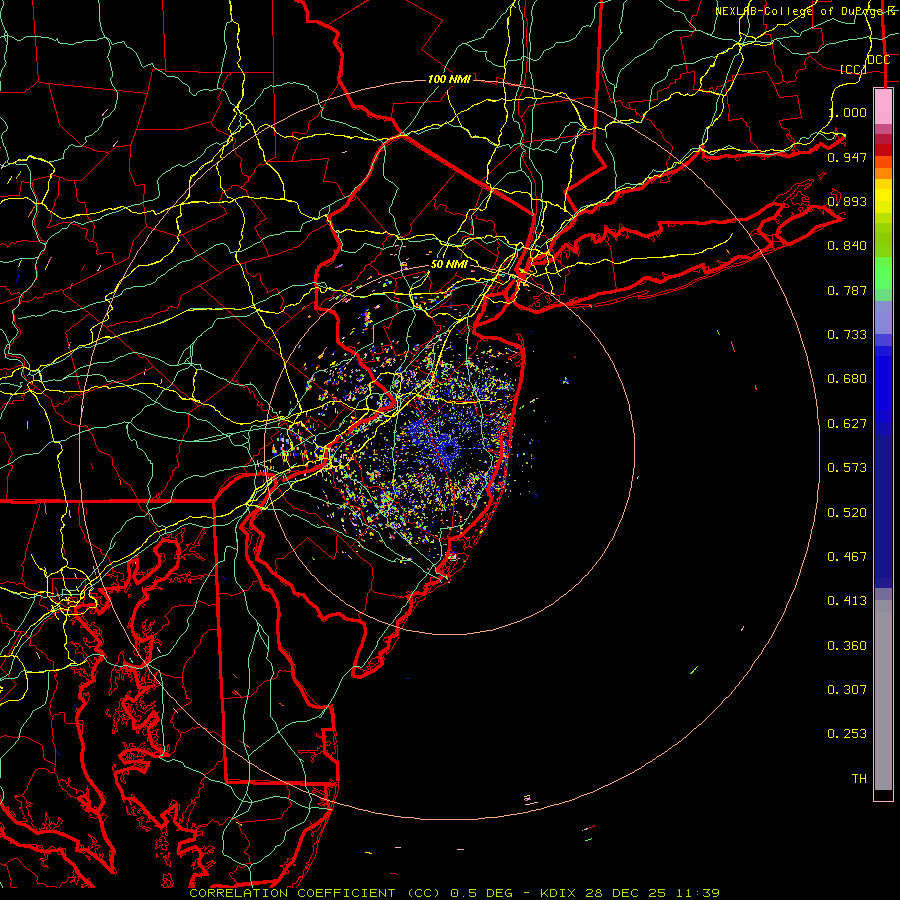Click the 0.893 legend value
Viewport: 900px width, 900px height.
coord(847,201)
